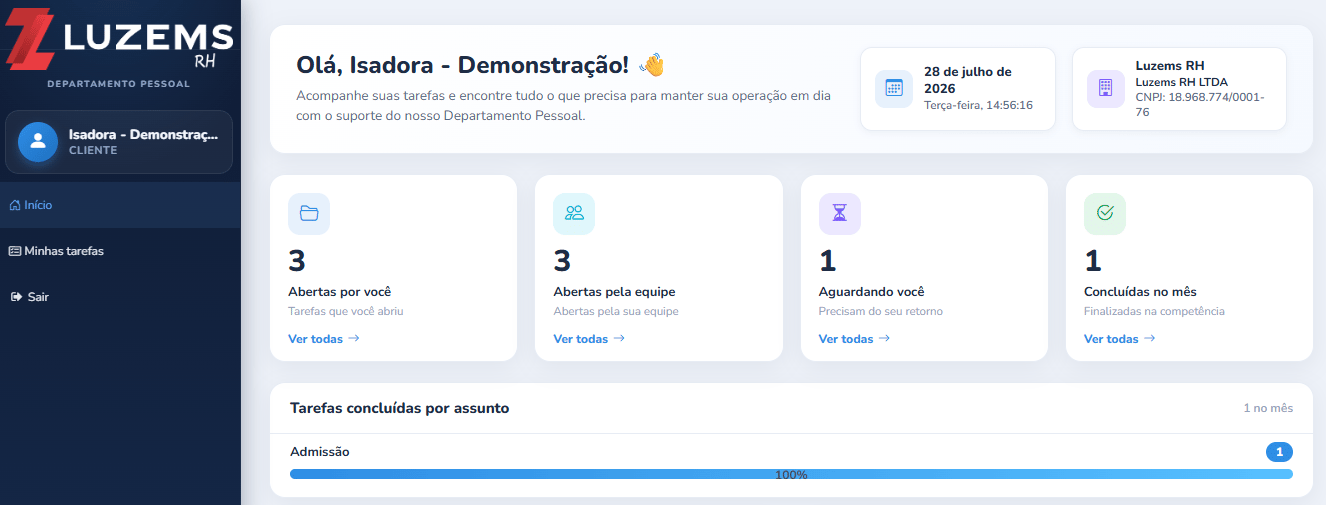
Task: Click the Tarefas concluídas por assunto heading
Action: click(x=400, y=408)
